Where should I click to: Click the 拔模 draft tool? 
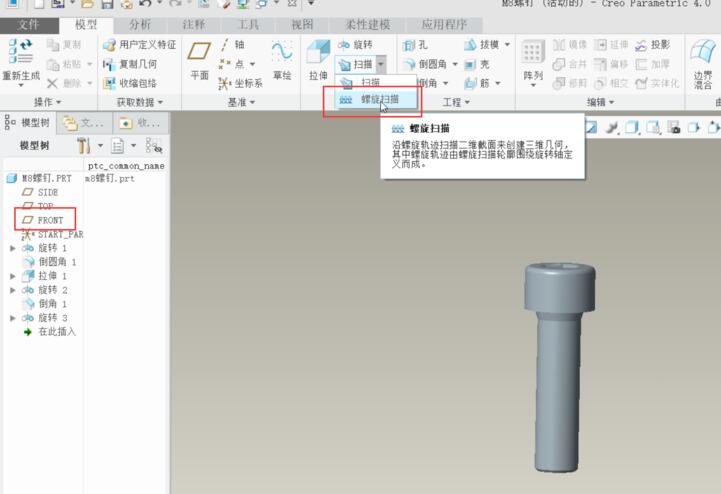(x=482, y=45)
